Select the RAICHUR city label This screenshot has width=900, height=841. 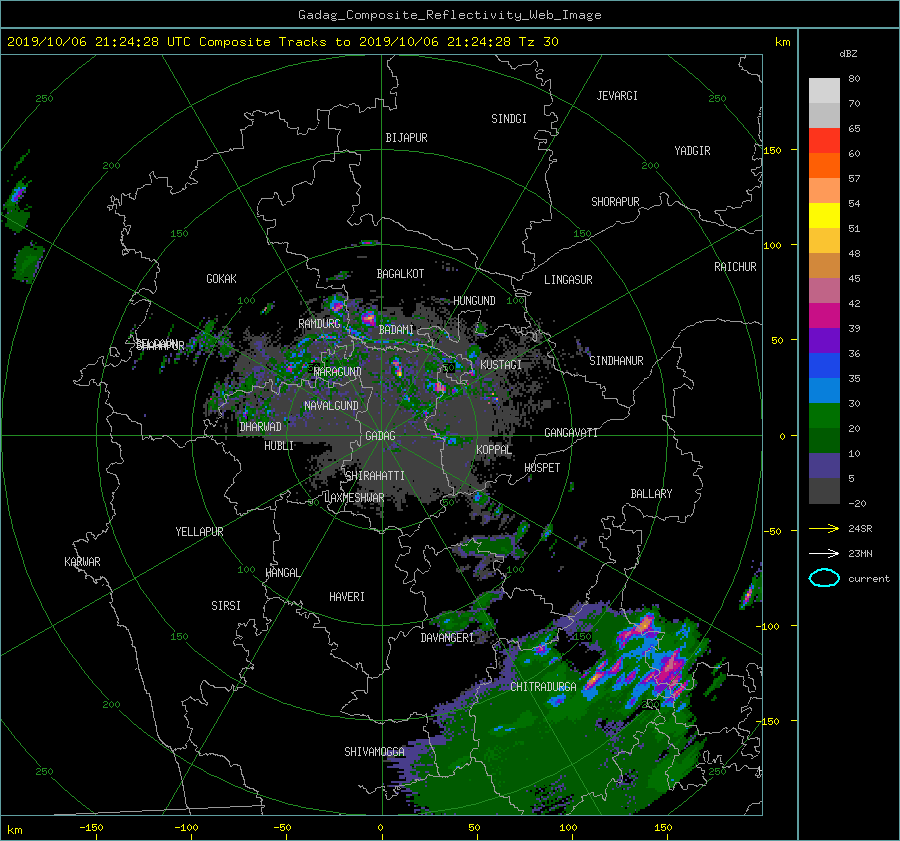click(x=735, y=267)
